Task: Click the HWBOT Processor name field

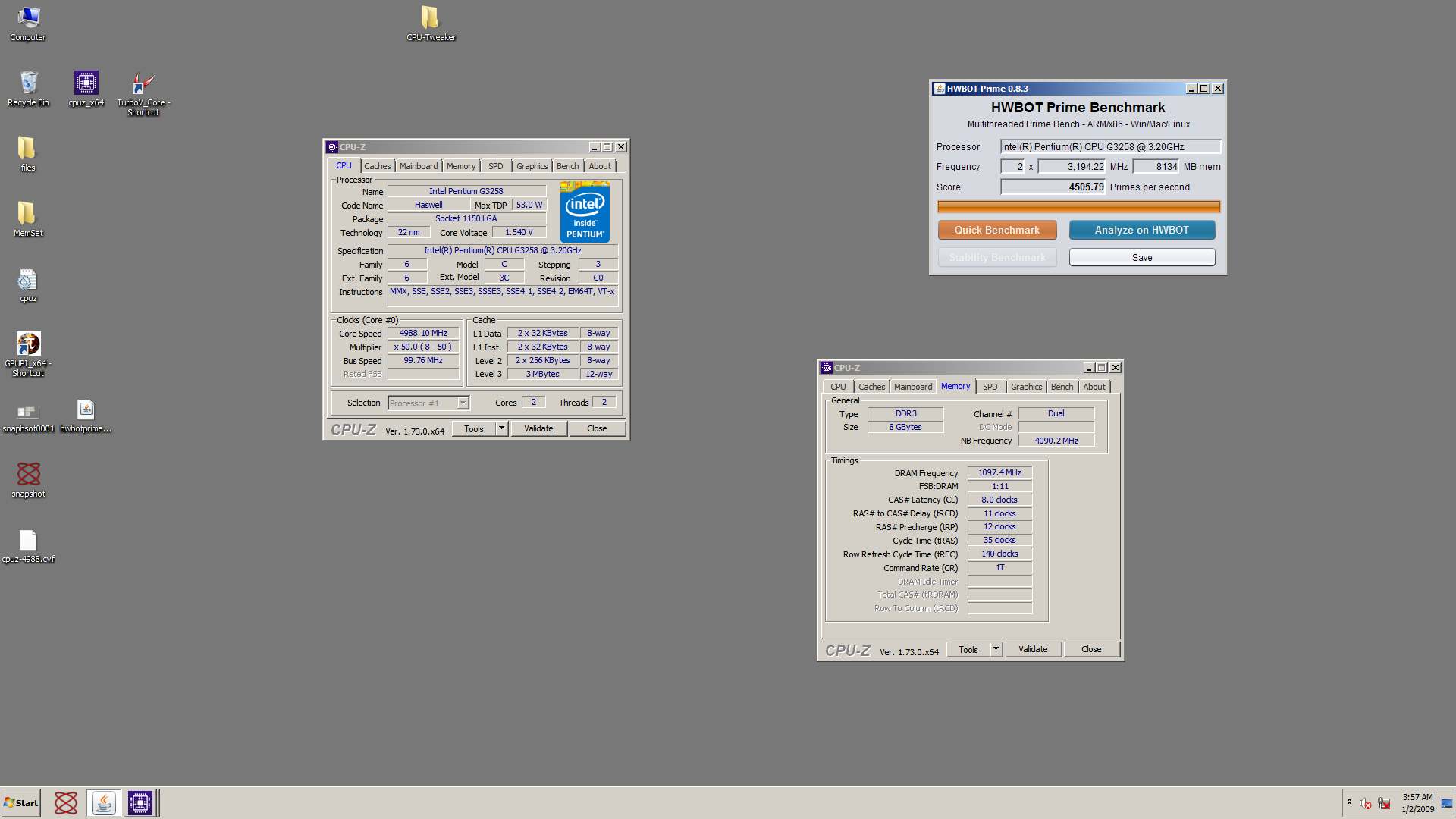Action: pos(1110,147)
